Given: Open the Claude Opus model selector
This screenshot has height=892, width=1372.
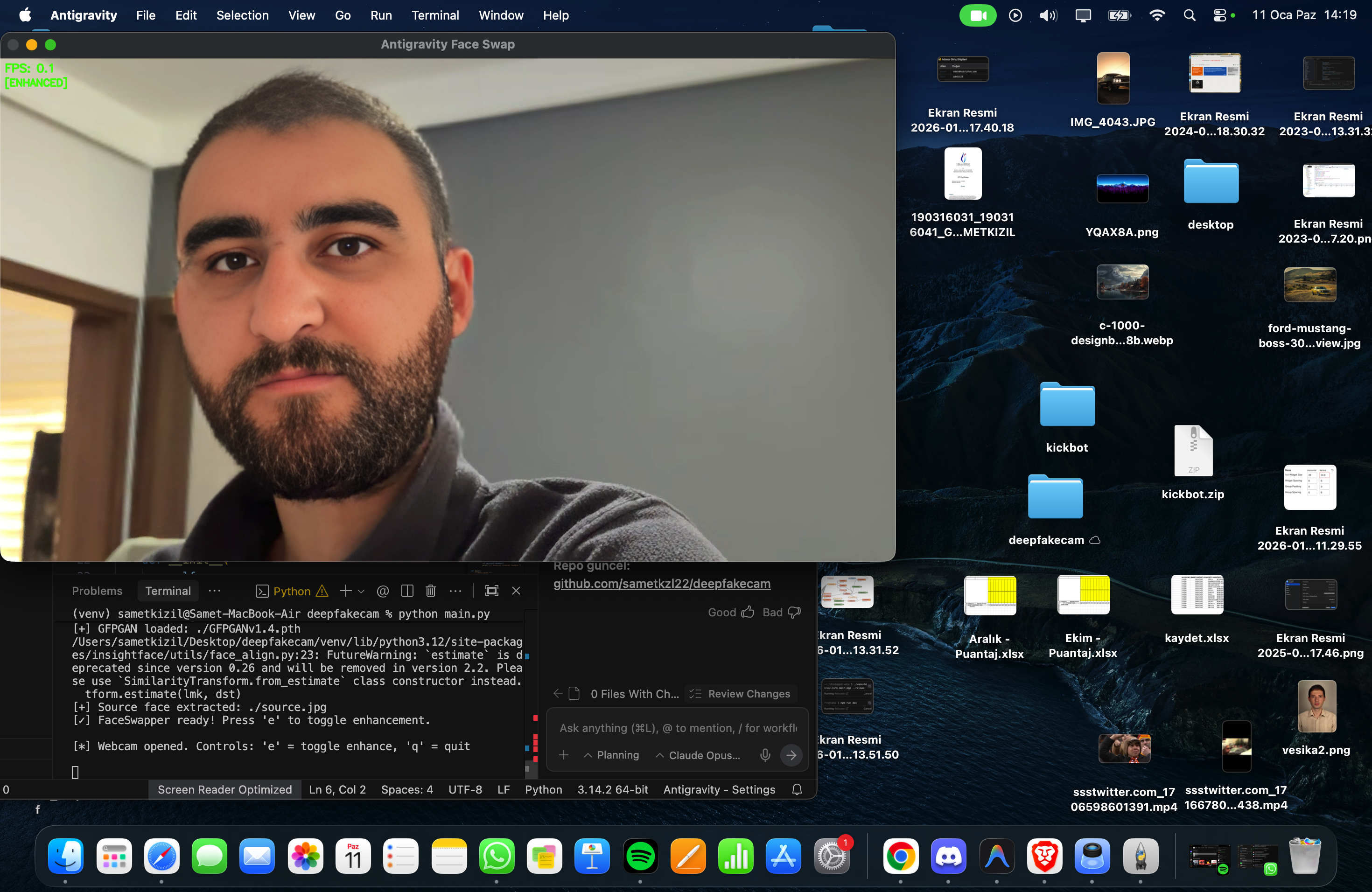Looking at the screenshot, I should coord(698,755).
